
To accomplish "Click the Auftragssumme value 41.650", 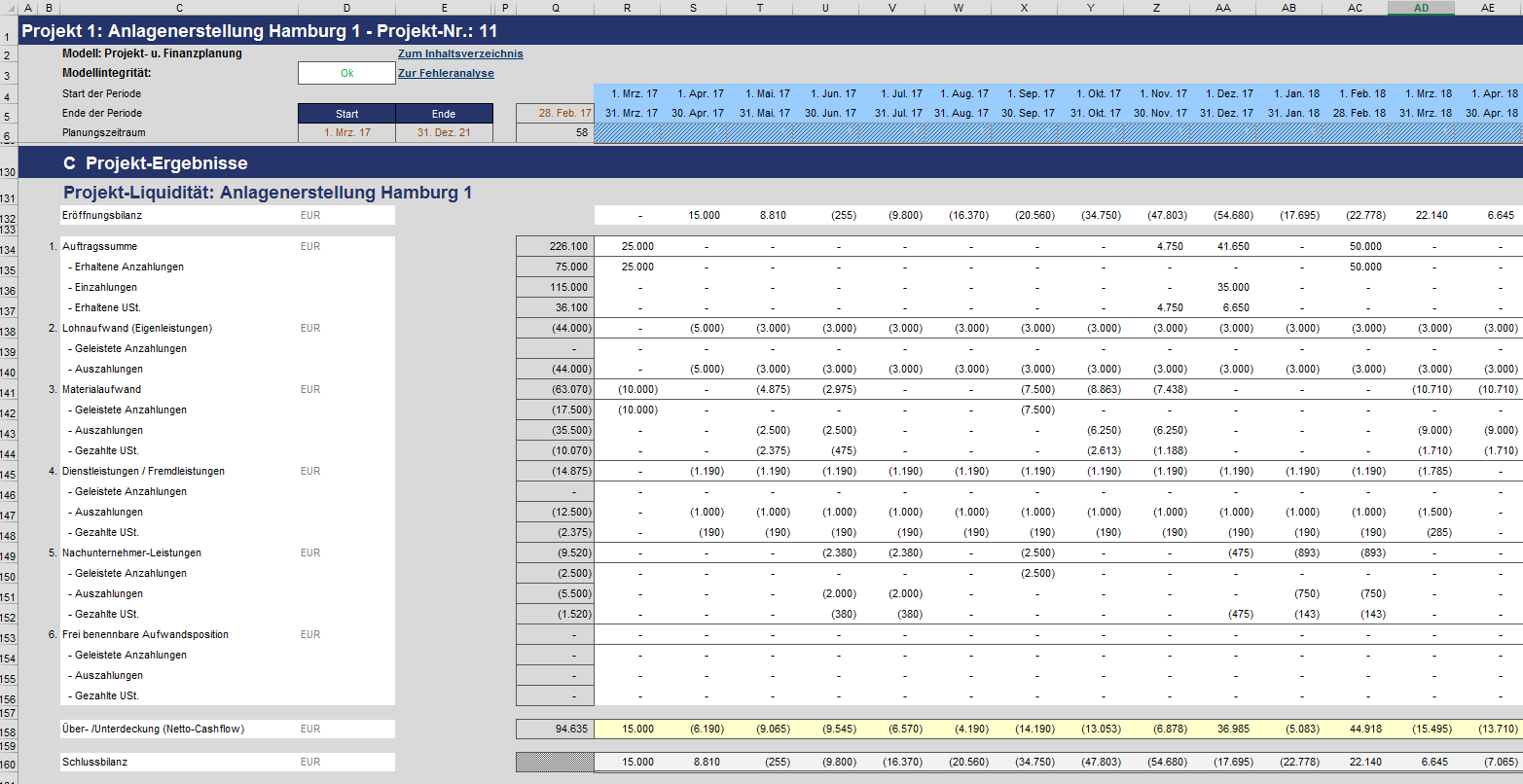I will pos(1222,247).
